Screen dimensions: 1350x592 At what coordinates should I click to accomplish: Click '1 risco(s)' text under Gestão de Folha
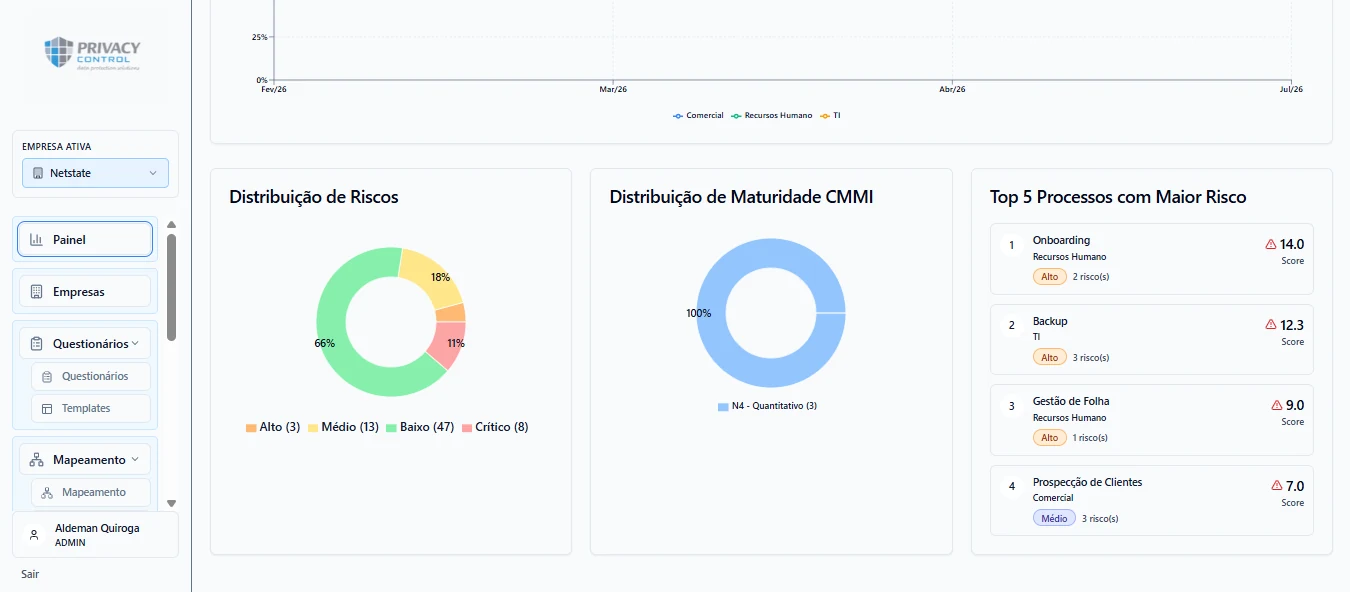tap(1090, 438)
